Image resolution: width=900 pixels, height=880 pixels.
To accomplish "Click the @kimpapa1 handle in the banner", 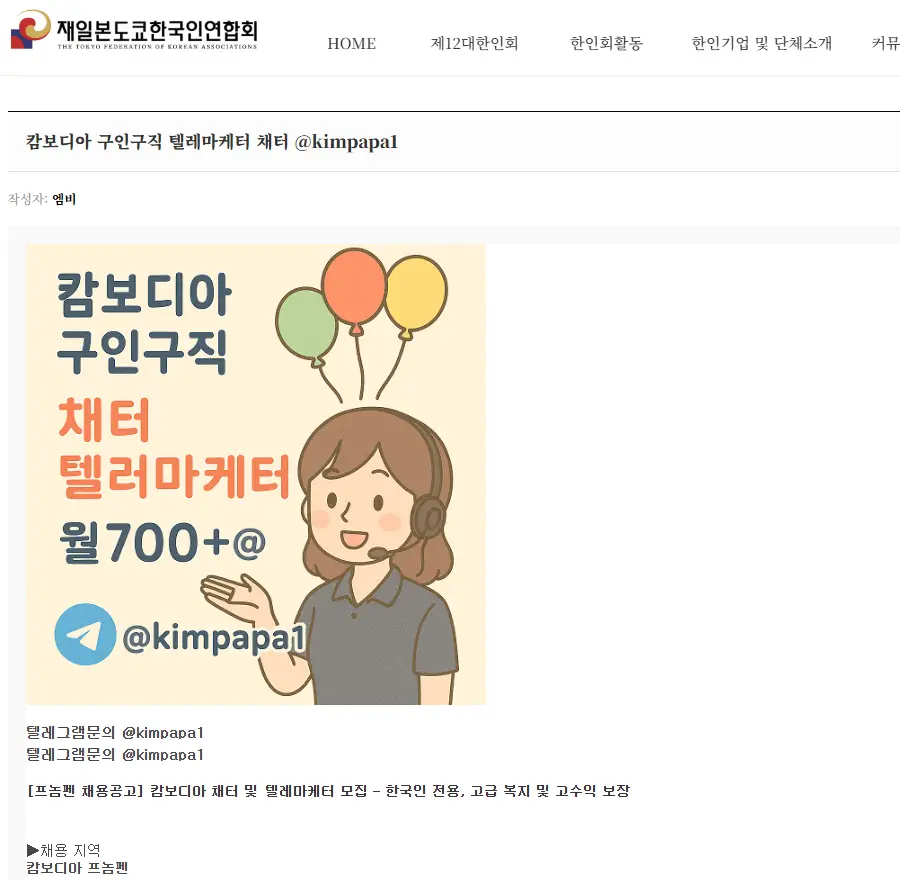I will 214,638.
